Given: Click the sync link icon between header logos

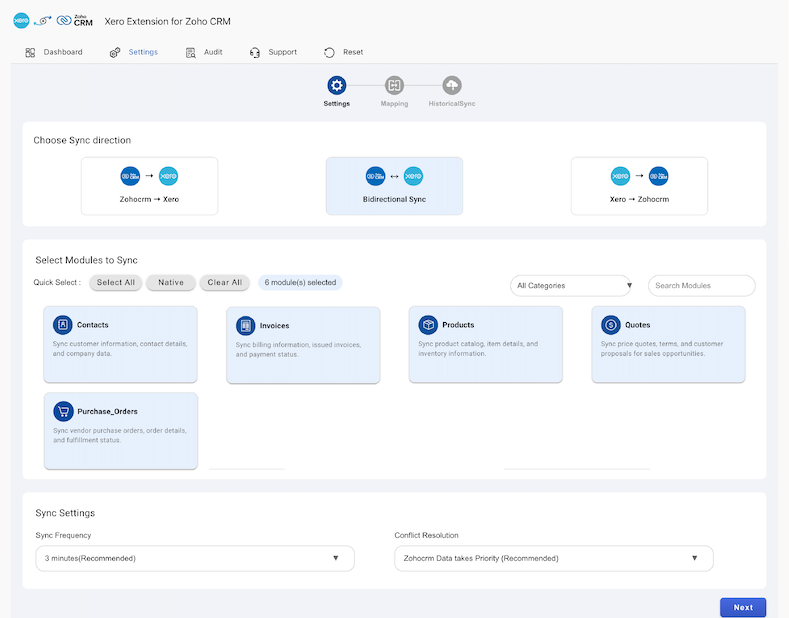Looking at the screenshot, I should tap(43, 21).
